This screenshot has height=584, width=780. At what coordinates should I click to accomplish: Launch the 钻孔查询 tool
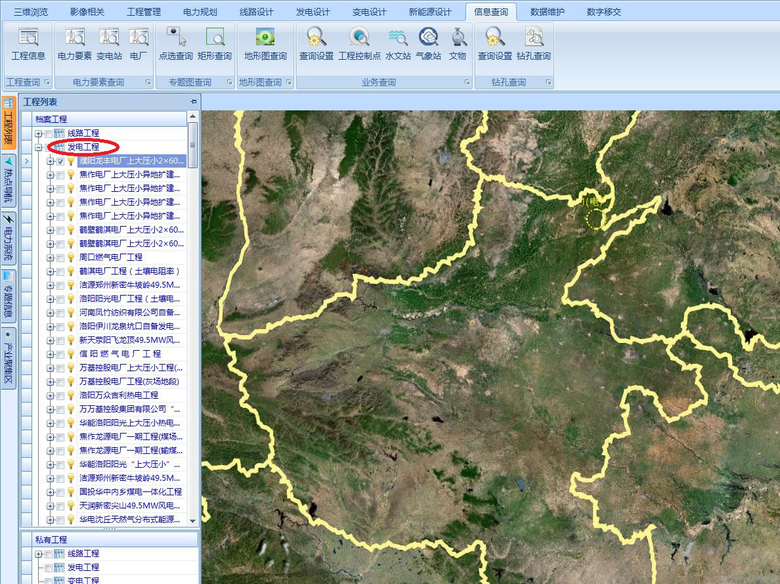coord(534,45)
